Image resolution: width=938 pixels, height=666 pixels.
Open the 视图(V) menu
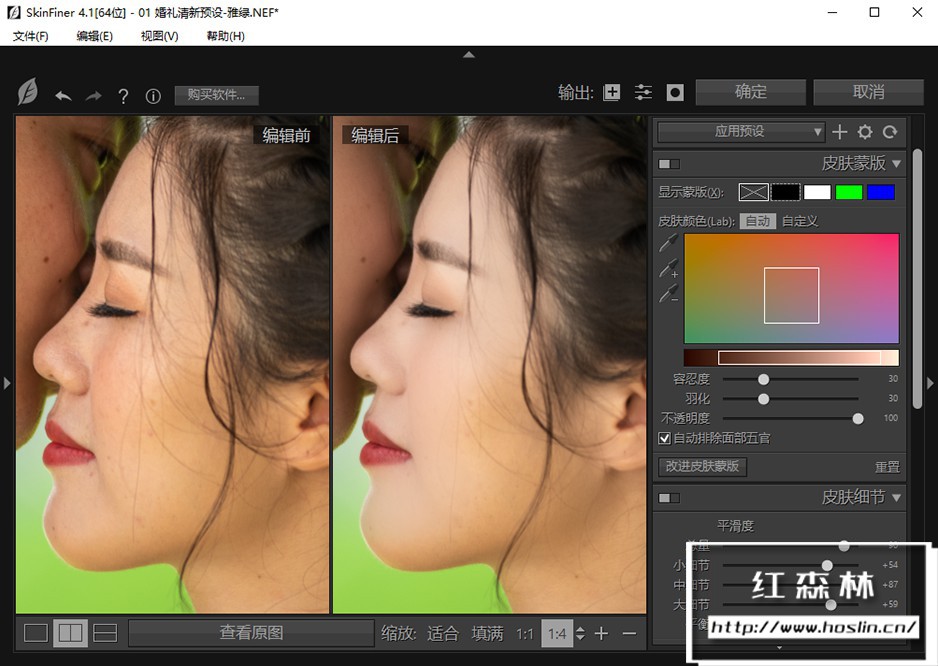(x=159, y=36)
